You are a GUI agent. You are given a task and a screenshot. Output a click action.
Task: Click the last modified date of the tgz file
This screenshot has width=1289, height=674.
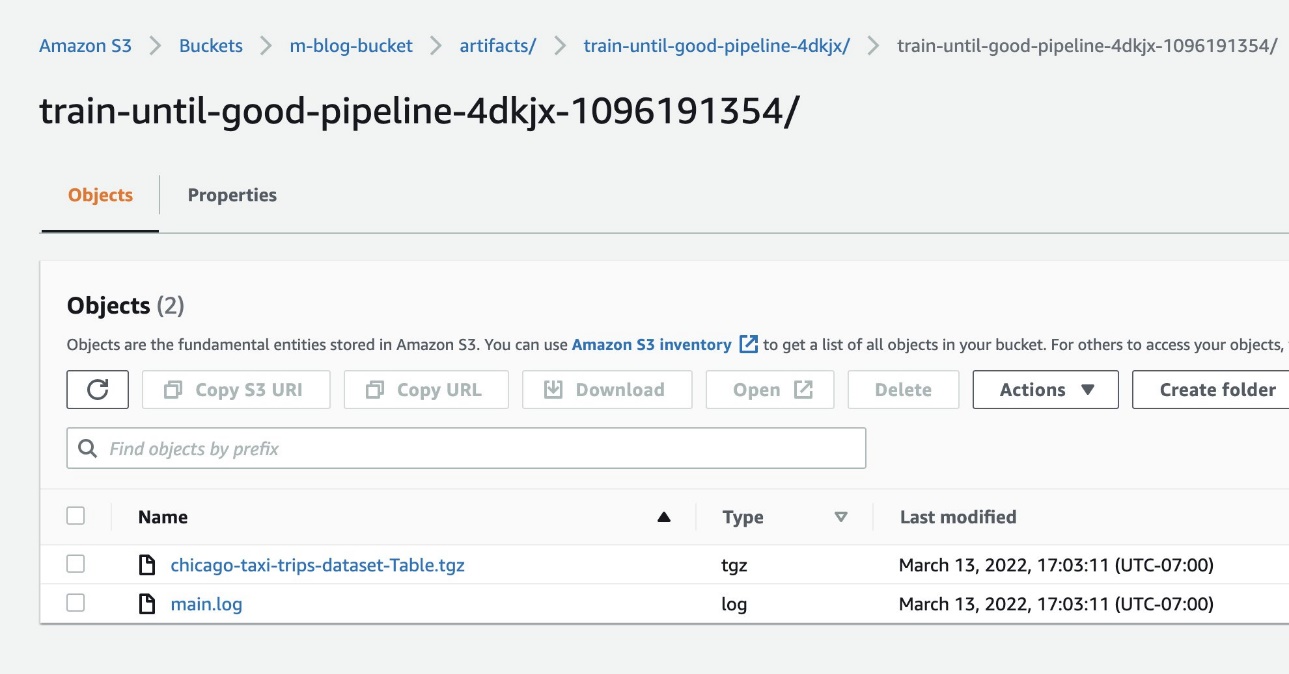(1056, 565)
